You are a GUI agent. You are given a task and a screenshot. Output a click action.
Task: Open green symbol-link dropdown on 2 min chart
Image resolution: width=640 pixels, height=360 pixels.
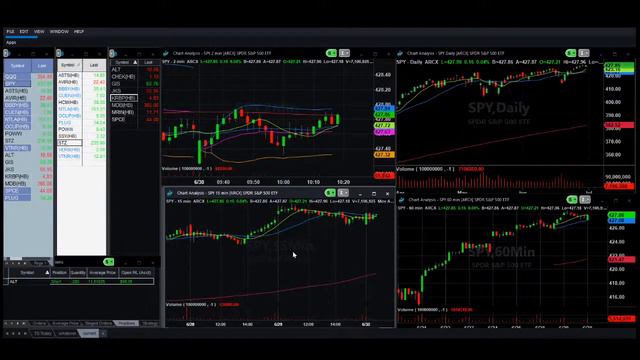tap(331, 53)
